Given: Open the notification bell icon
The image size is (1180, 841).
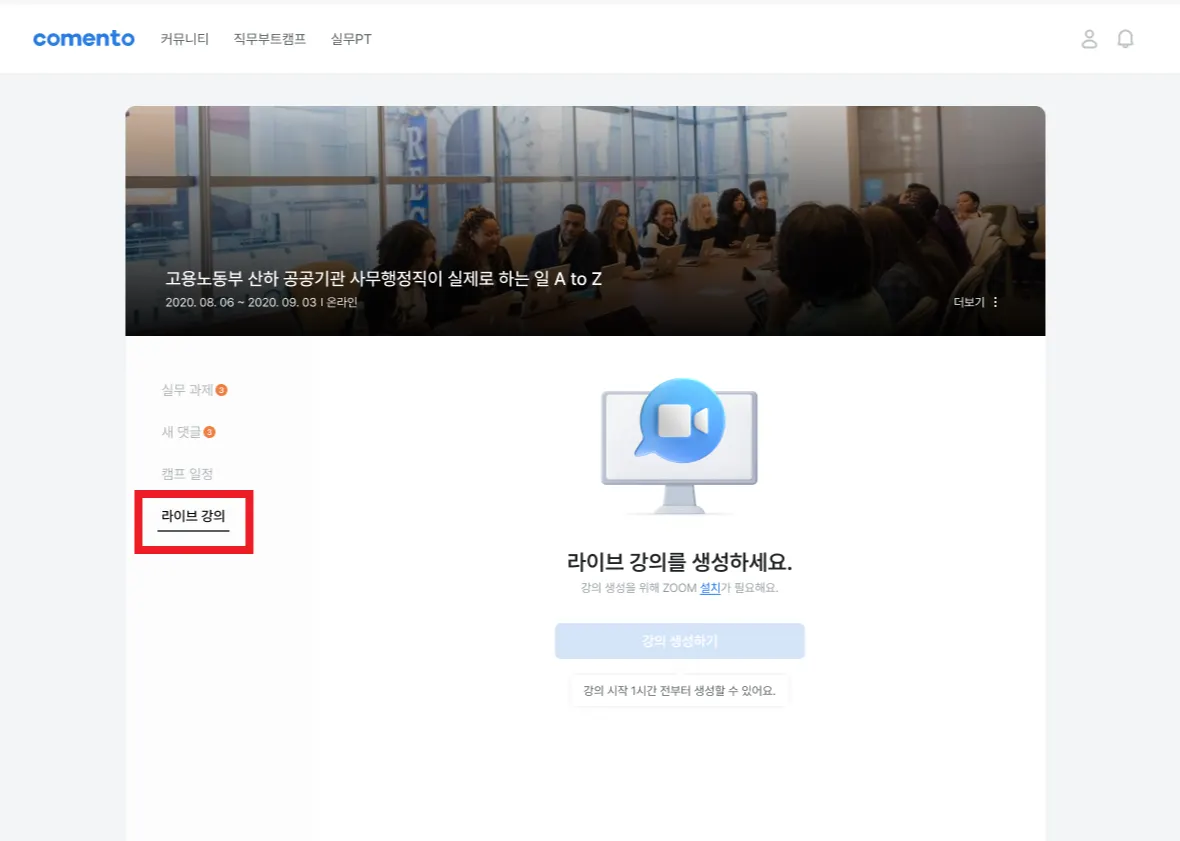Looking at the screenshot, I should [1125, 39].
